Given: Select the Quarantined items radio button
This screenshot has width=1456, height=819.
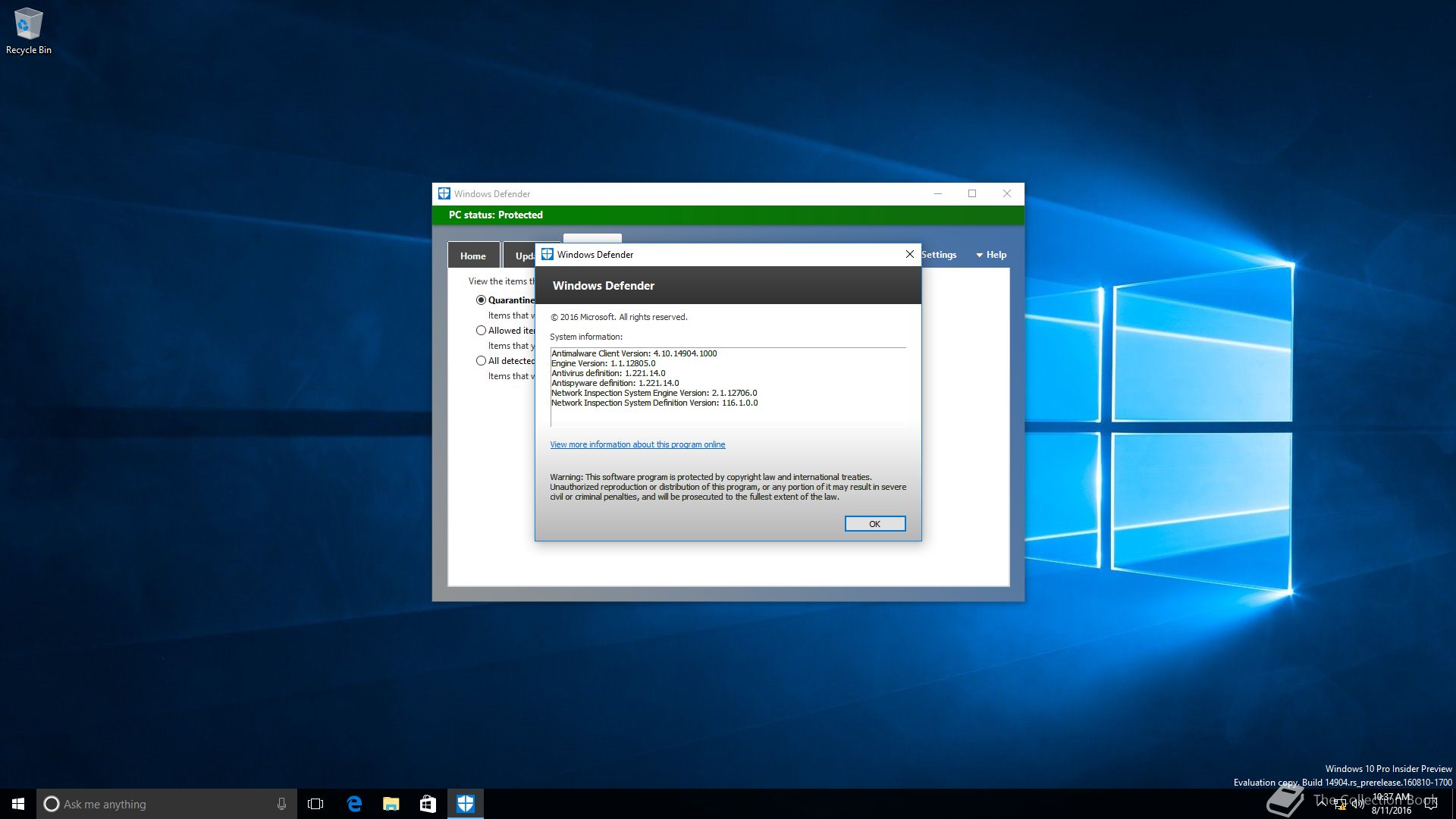Looking at the screenshot, I should click(481, 300).
